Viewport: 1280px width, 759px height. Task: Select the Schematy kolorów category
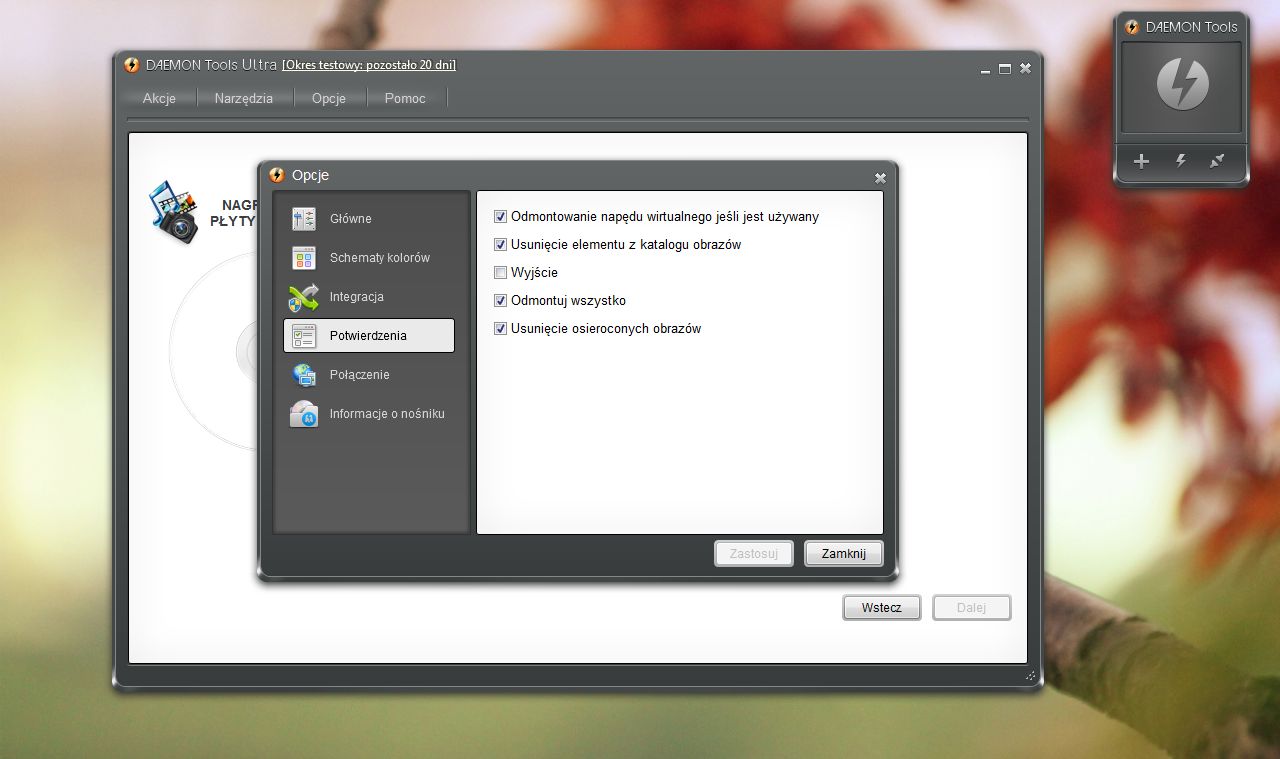pyautogui.click(x=369, y=258)
